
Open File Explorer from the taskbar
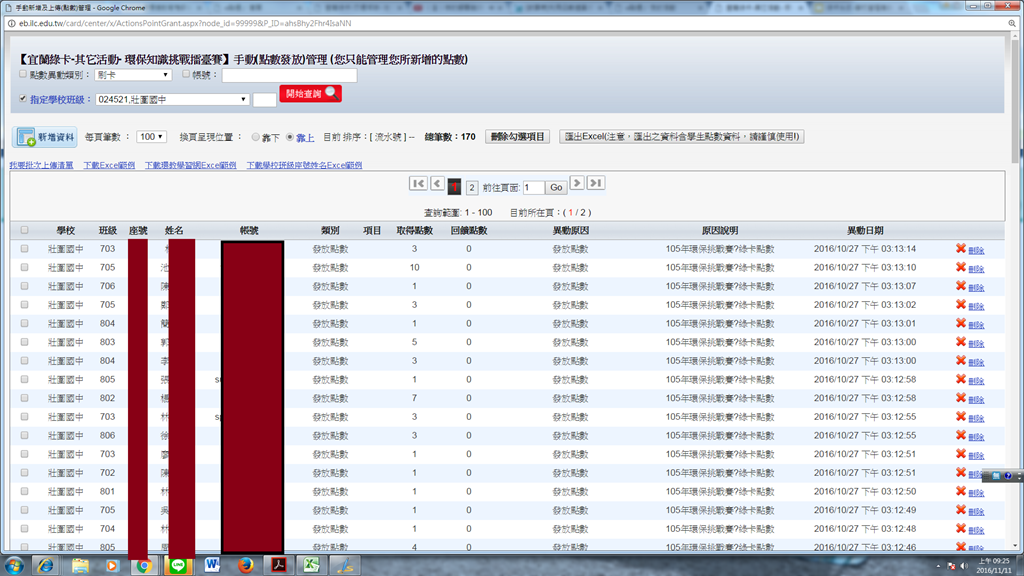point(80,566)
